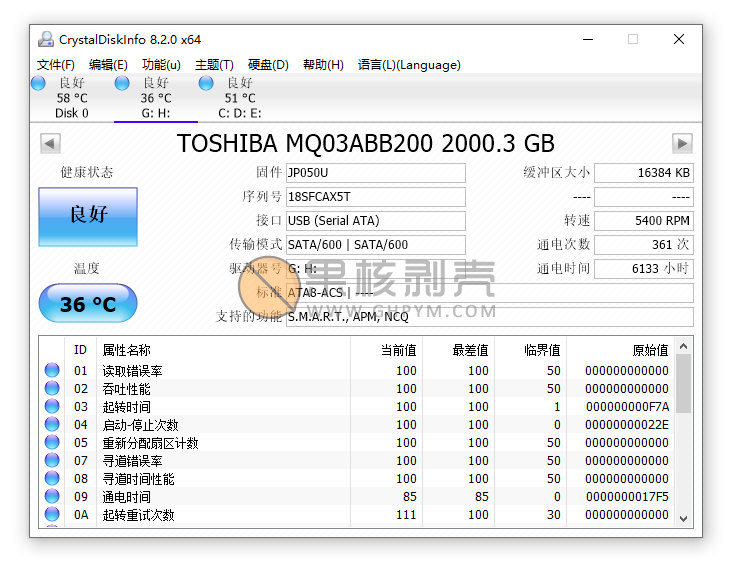Click the status icon of attribute 03
Image resolution: width=737 pixels, height=574 pixels.
click(x=52, y=406)
